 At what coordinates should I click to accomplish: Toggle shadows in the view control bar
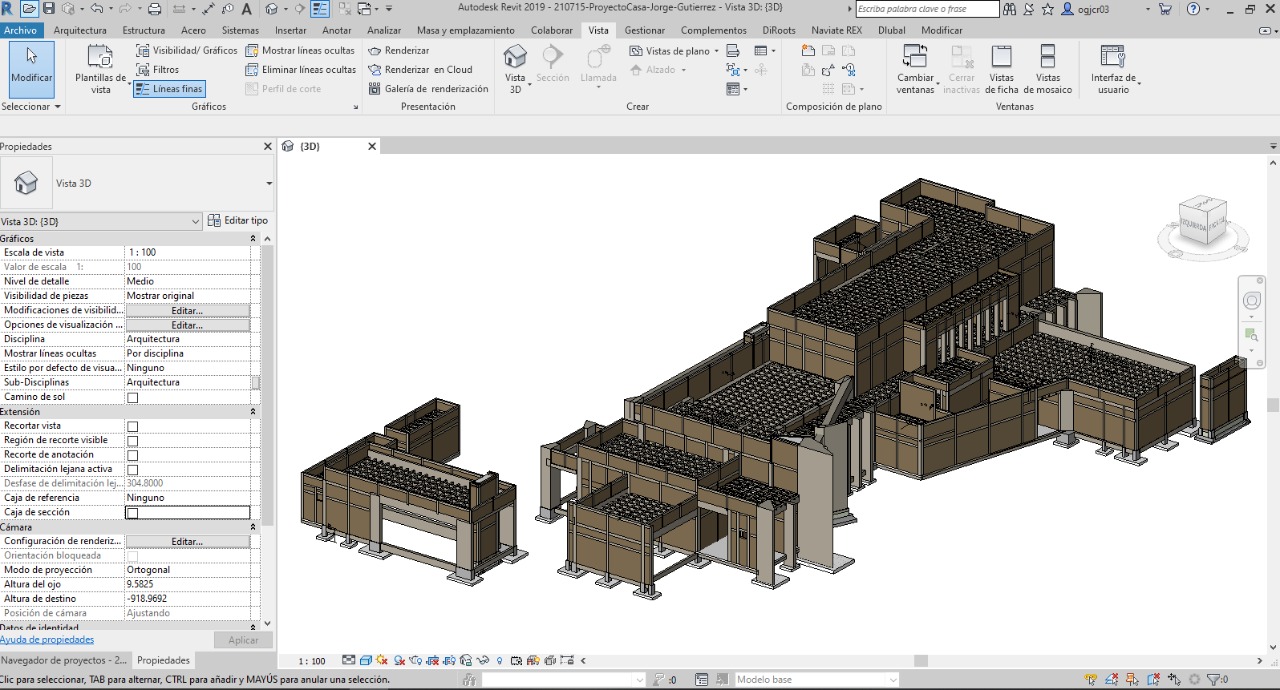(x=398, y=660)
